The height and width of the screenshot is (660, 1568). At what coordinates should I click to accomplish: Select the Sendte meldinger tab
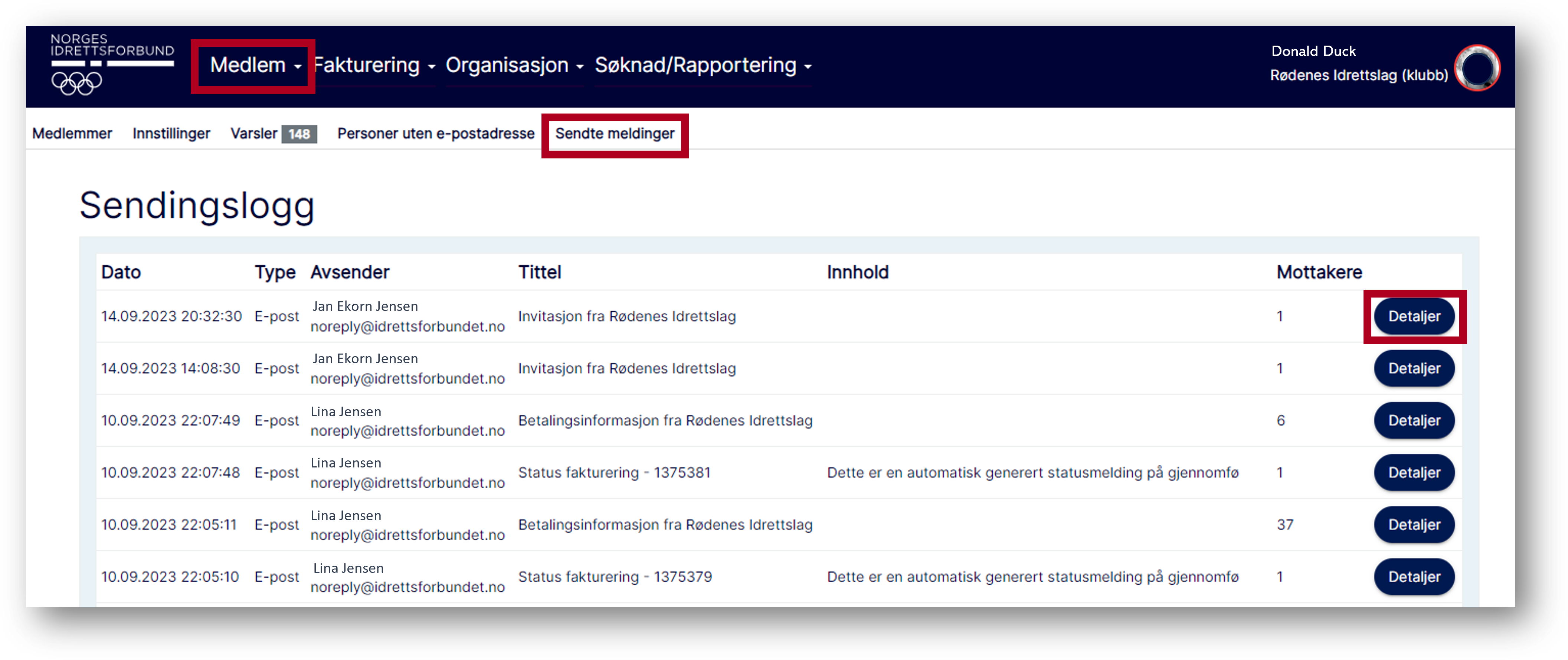pos(615,133)
